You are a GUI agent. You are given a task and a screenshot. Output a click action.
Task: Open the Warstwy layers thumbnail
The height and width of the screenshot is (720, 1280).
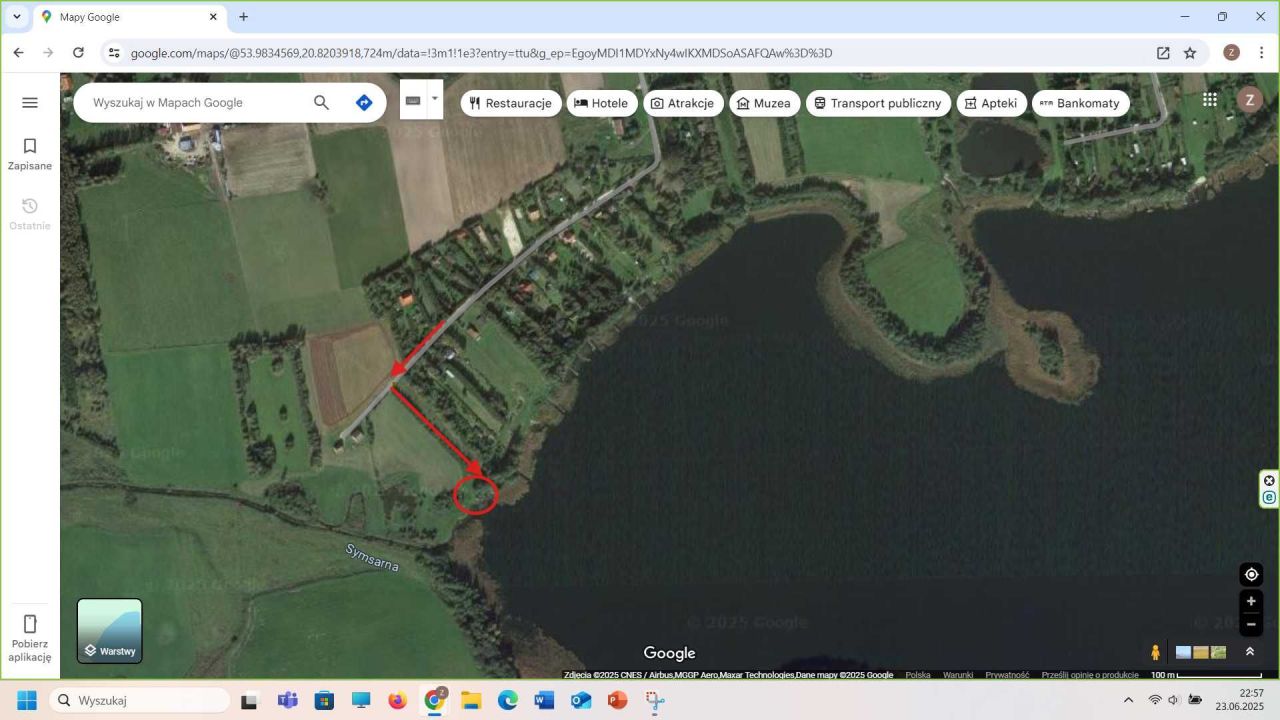[110, 631]
